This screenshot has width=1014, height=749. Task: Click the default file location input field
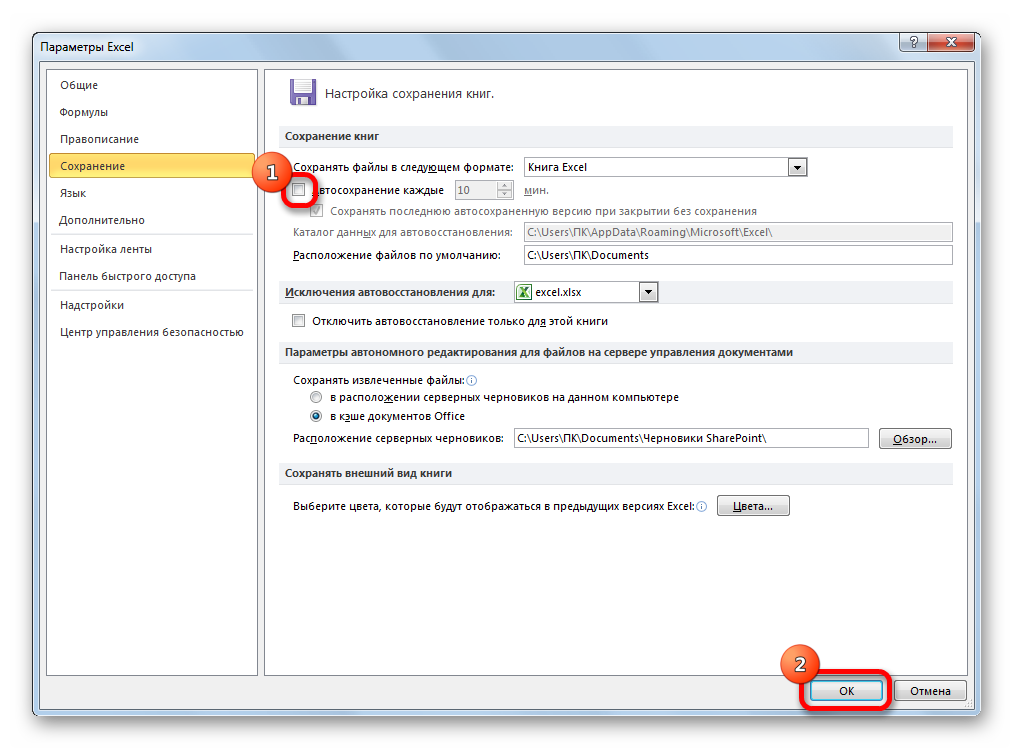click(x=738, y=255)
